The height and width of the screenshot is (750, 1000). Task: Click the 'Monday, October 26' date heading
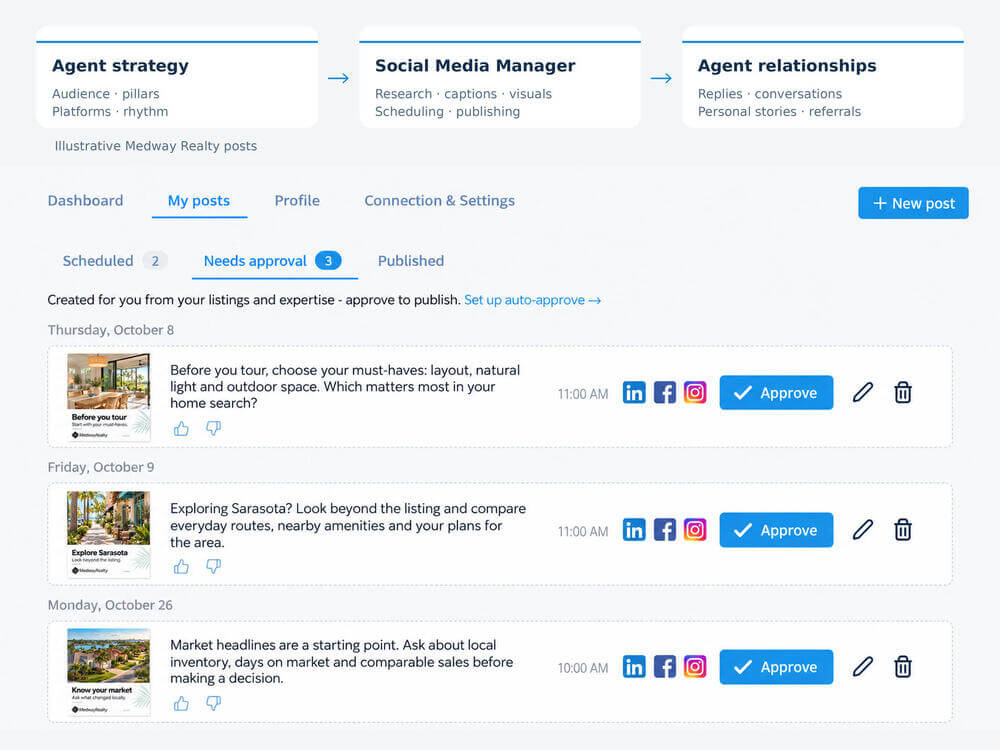coord(110,605)
